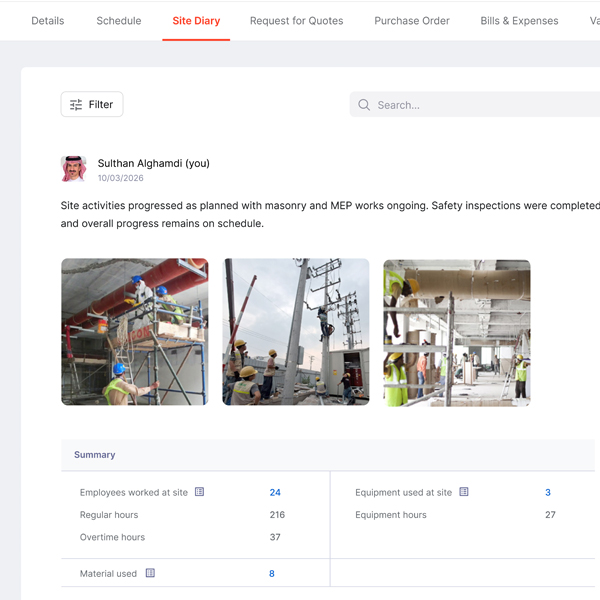The height and width of the screenshot is (600, 600).
Task: Open list icon beside Material used
Action: [x=150, y=573]
